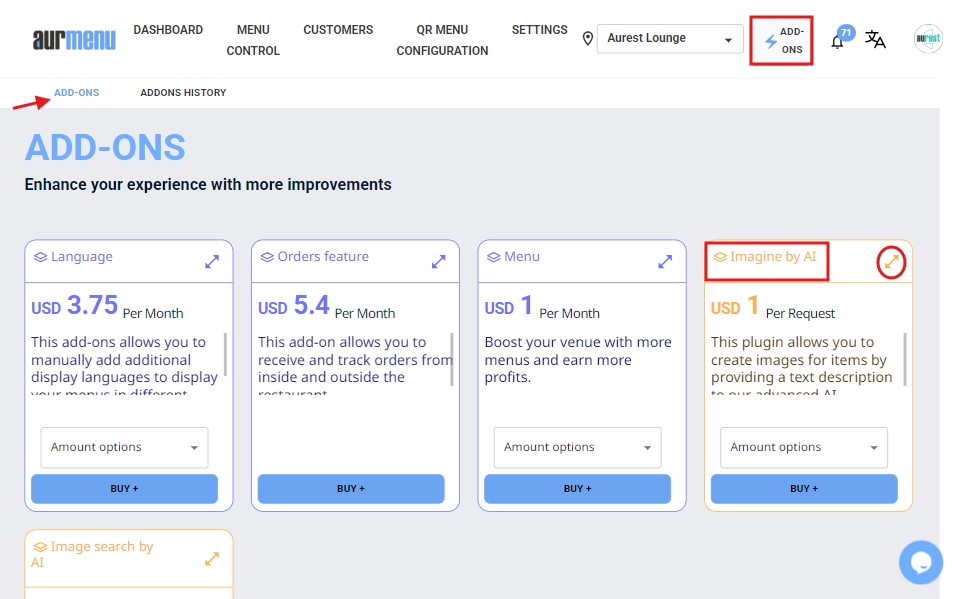
Task: Open the Aurest Lounge venue dropdown
Action: (x=670, y=39)
